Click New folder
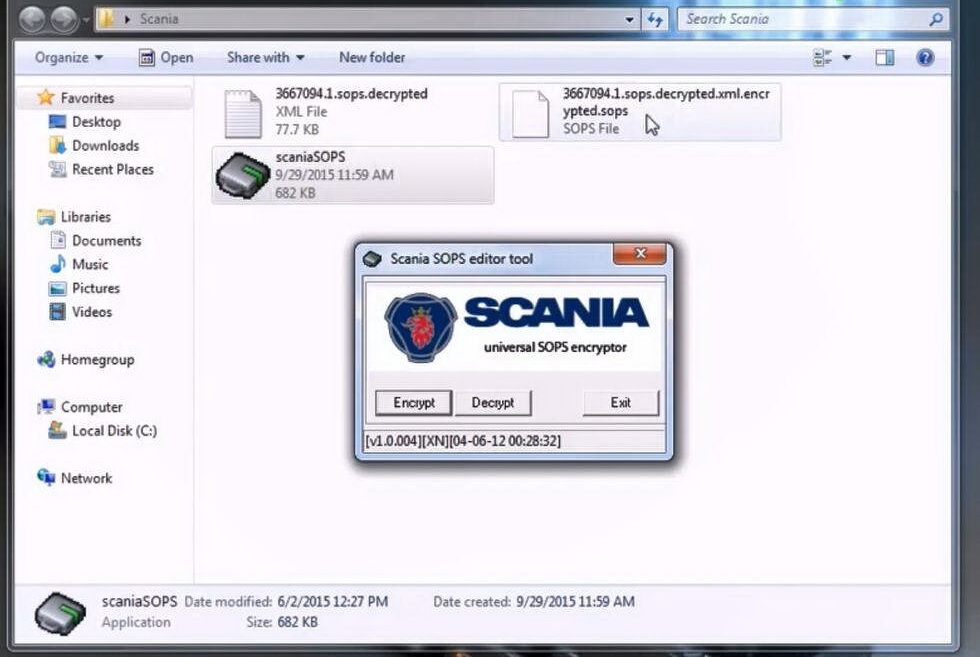 pos(372,58)
